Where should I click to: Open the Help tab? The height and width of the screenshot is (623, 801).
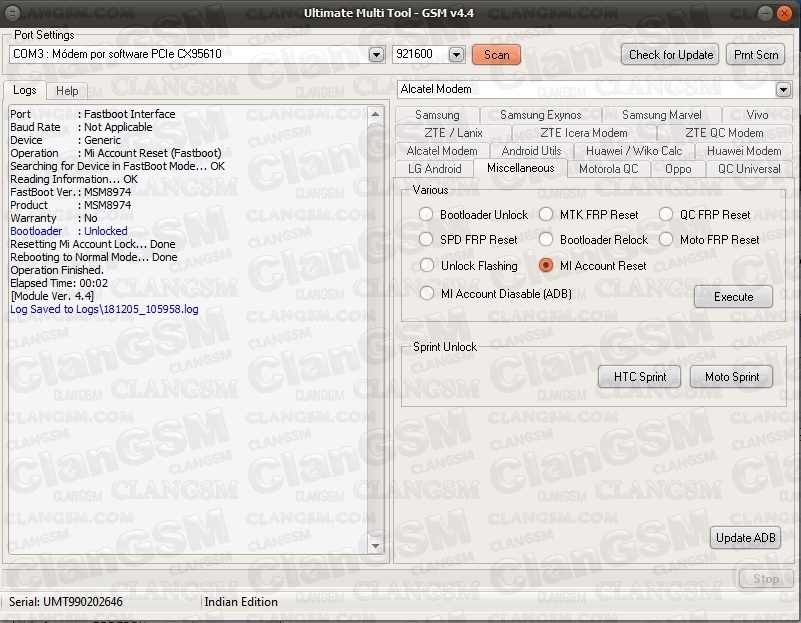click(x=67, y=91)
